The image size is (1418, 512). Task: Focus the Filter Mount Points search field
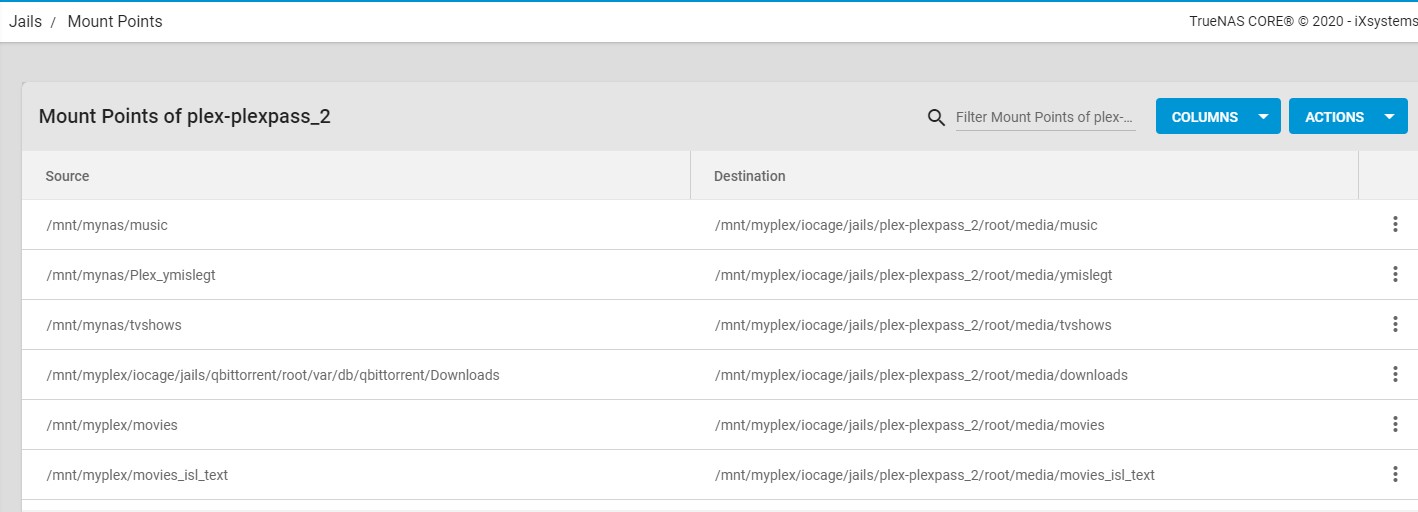(1045, 117)
